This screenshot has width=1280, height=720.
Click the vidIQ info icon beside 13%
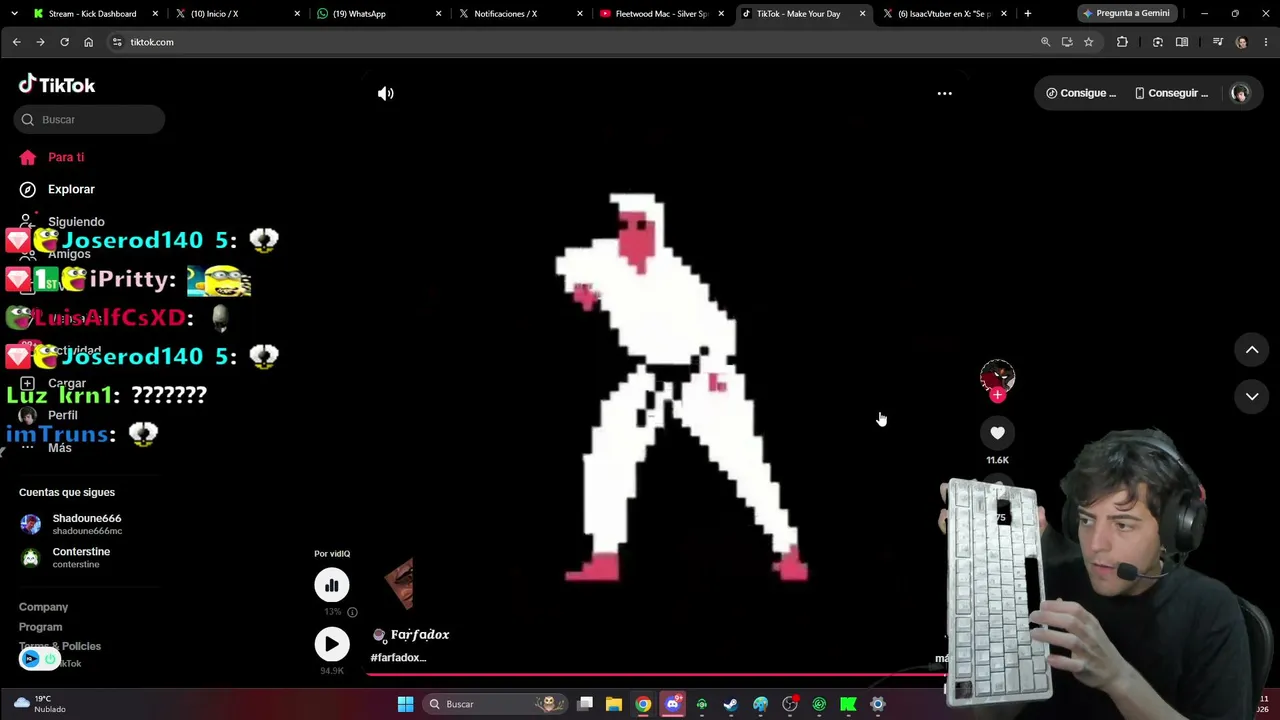click(352, 612)
